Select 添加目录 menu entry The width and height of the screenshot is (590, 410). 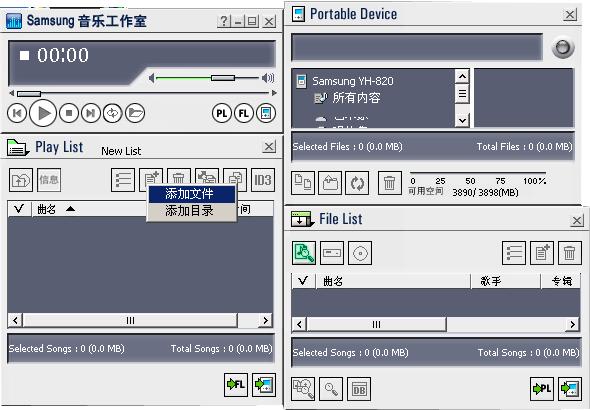coord(192,211)
